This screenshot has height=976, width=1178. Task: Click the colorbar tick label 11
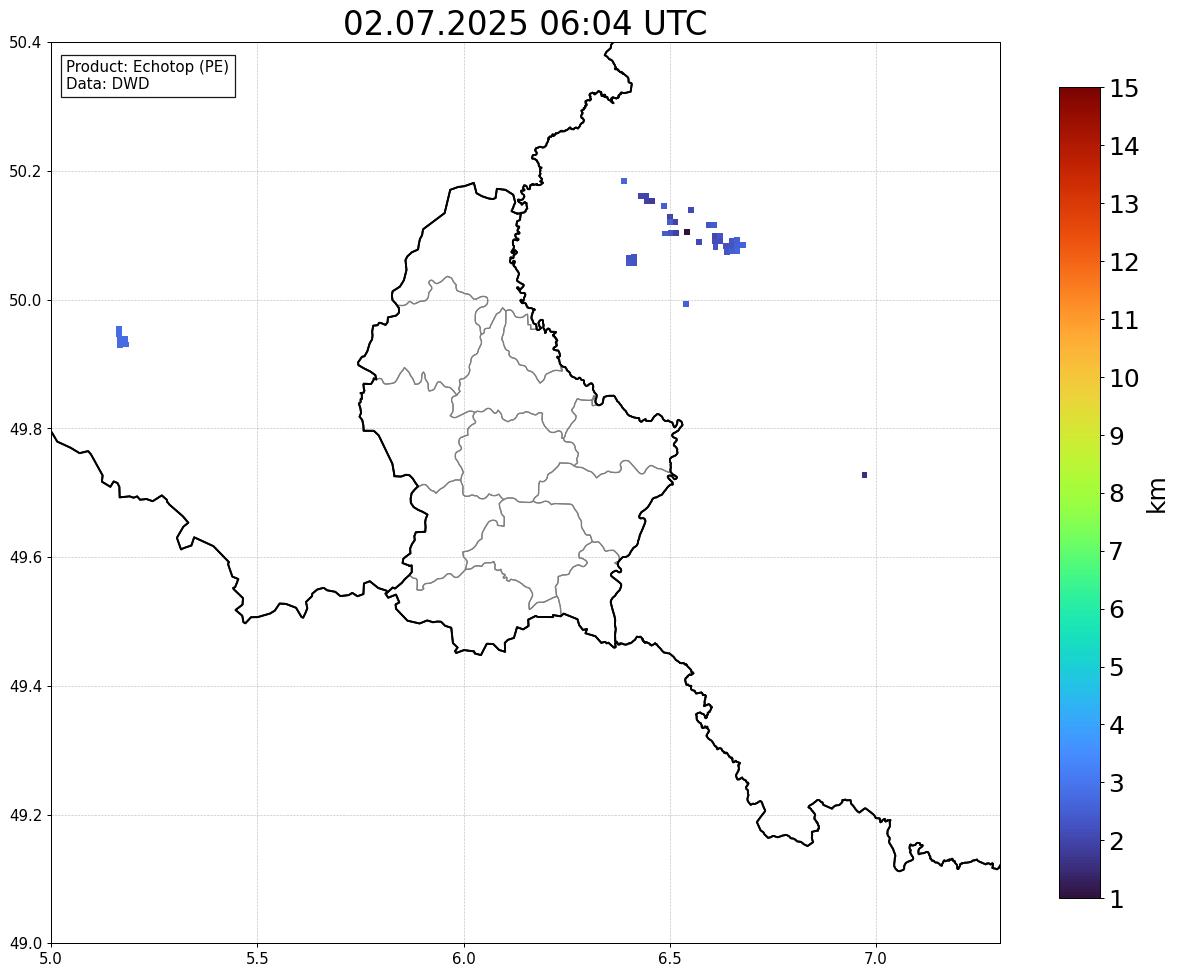(x=1124, y=320)
